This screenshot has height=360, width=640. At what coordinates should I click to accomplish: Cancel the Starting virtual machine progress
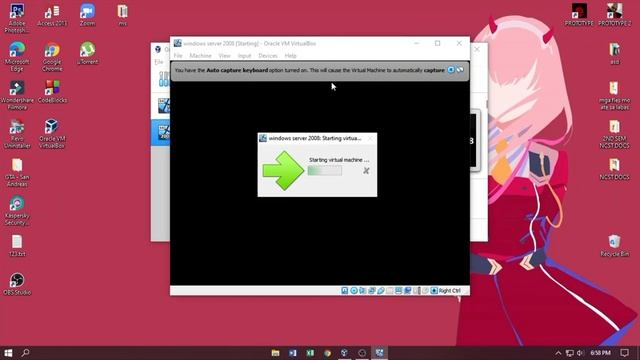366,171
